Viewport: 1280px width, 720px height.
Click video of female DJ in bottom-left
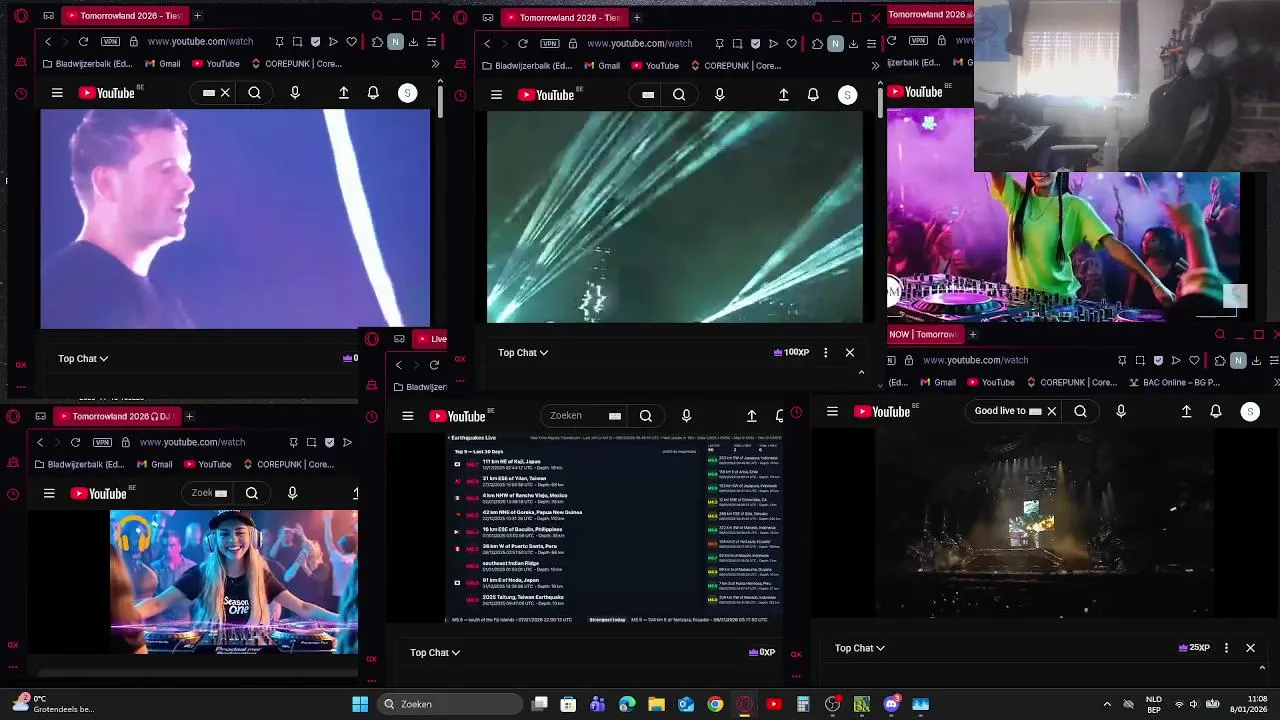pyautogui.click(x=233, y=582)
